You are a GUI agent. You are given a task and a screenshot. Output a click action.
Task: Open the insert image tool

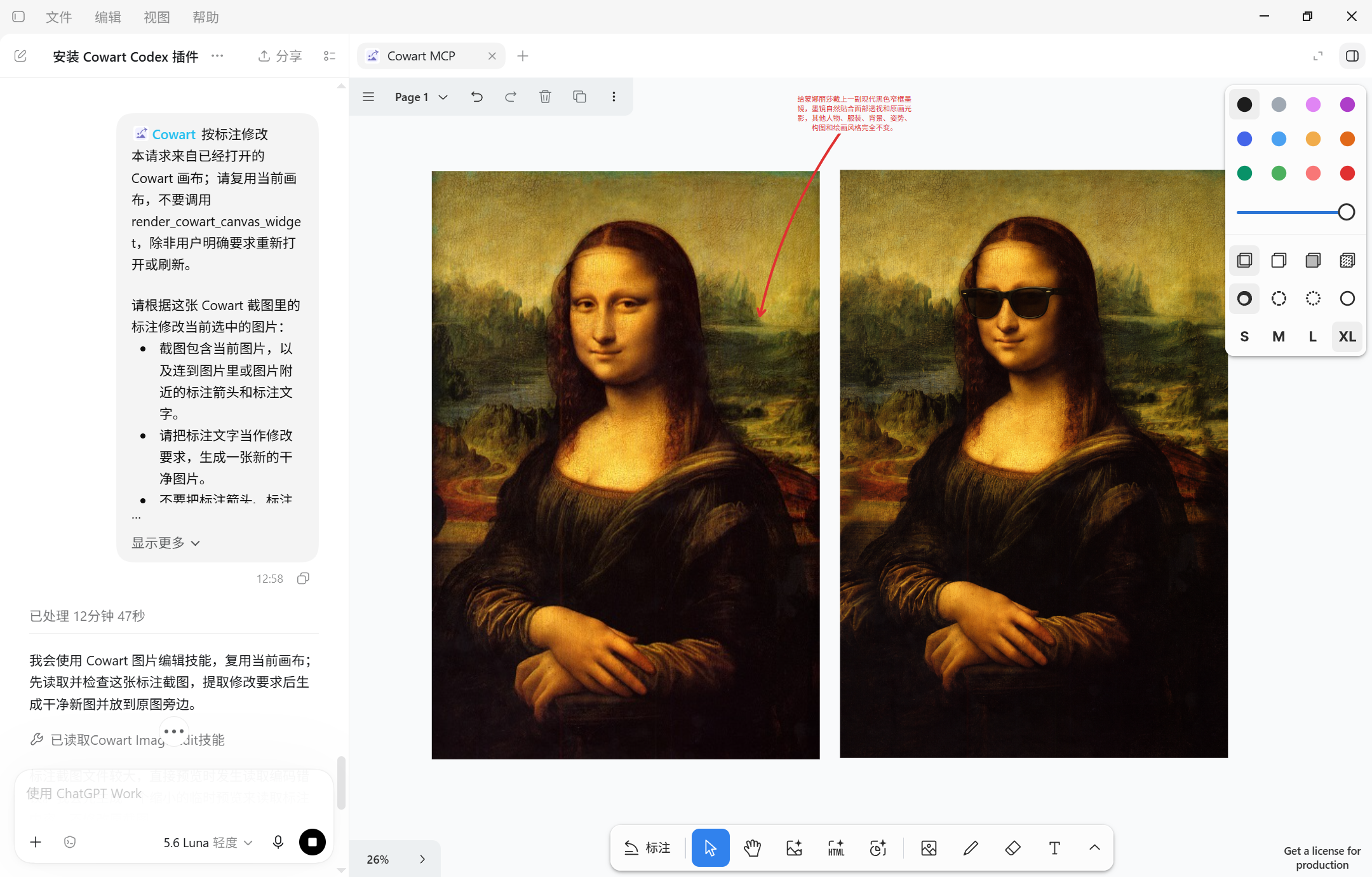pyautogui.click(x=929, y=848)
